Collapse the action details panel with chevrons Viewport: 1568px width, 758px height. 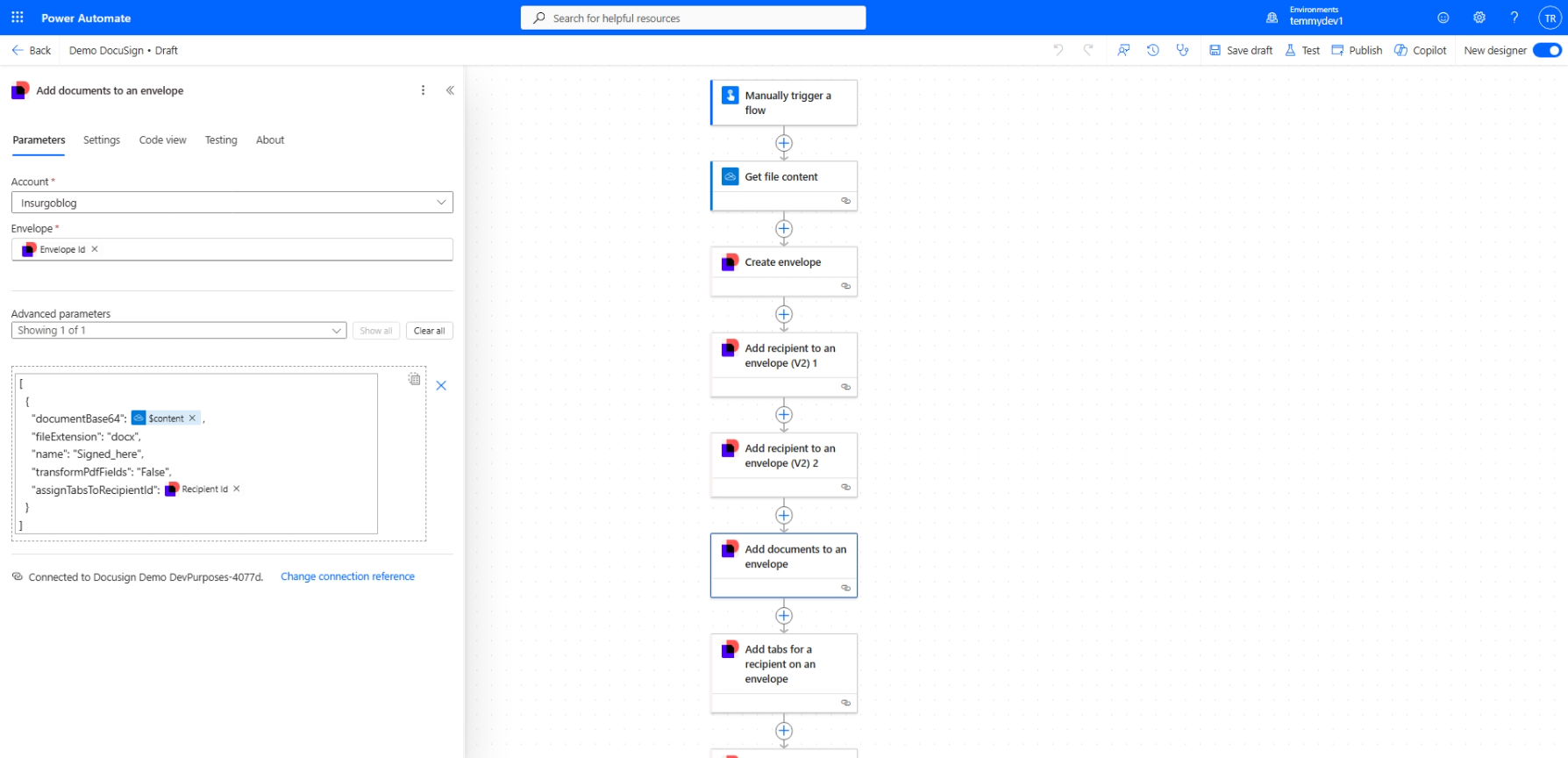[450, 90]
